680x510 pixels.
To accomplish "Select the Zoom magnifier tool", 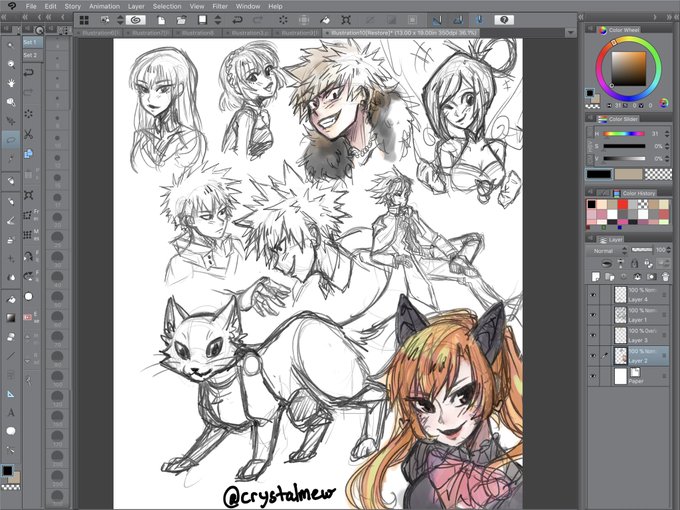I will (11, 64).
